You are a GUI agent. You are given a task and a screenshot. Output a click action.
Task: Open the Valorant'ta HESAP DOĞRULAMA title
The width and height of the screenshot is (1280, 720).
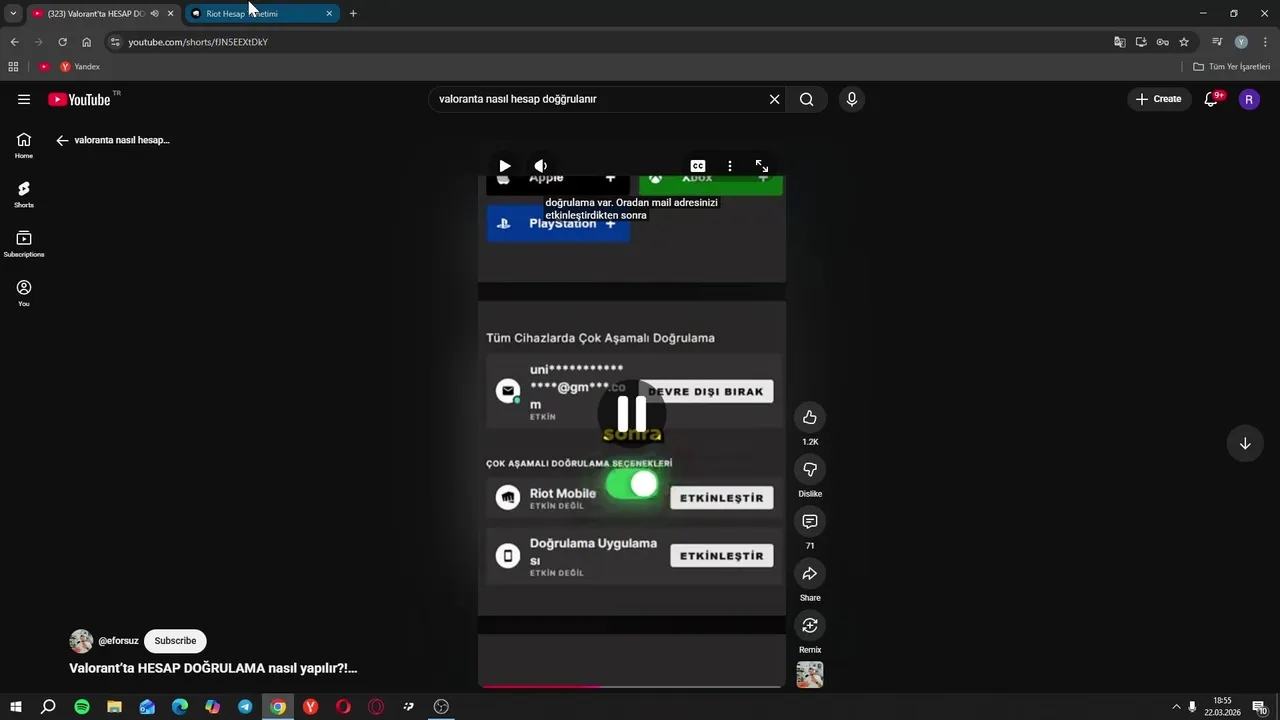point(213,668)
